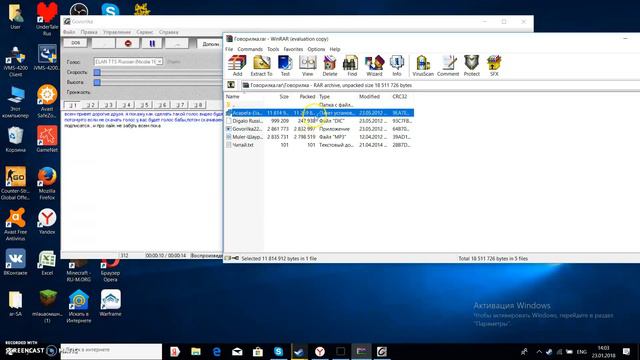
Task: Open the Tools menu in WinRAR
Action: tap(273, 49)
